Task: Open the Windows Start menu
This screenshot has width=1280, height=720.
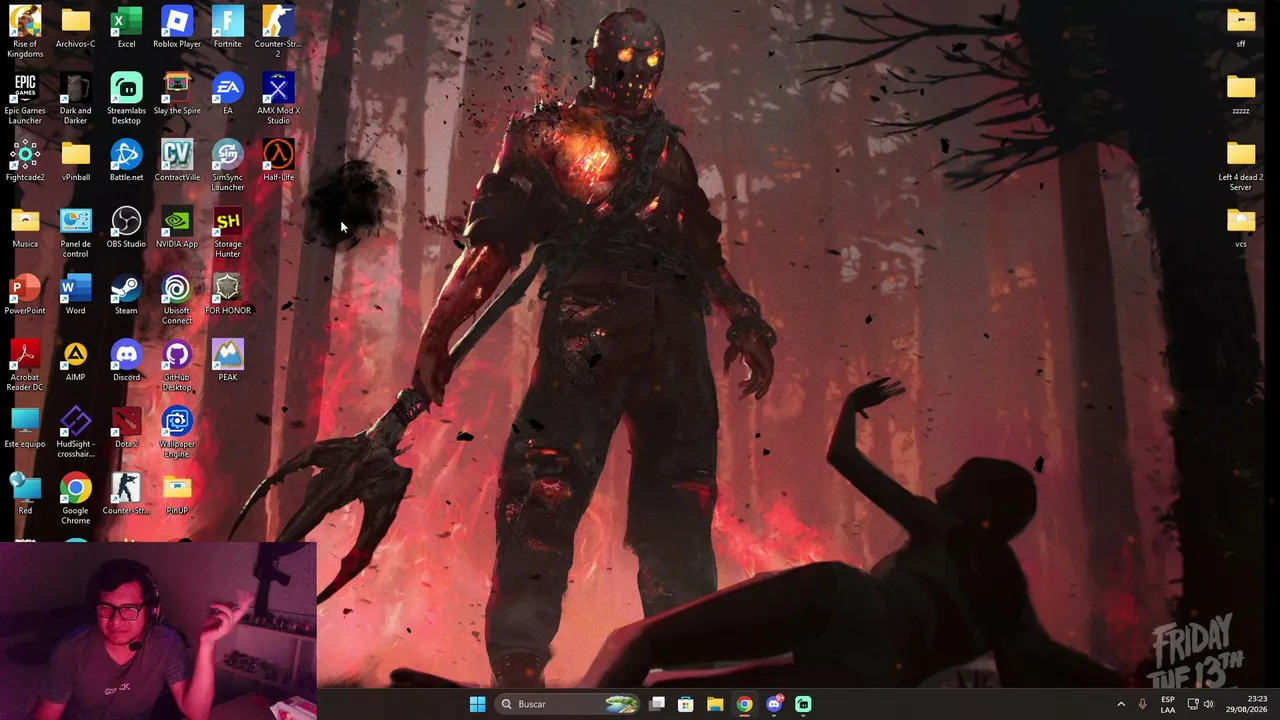Action: click(477, 704)
